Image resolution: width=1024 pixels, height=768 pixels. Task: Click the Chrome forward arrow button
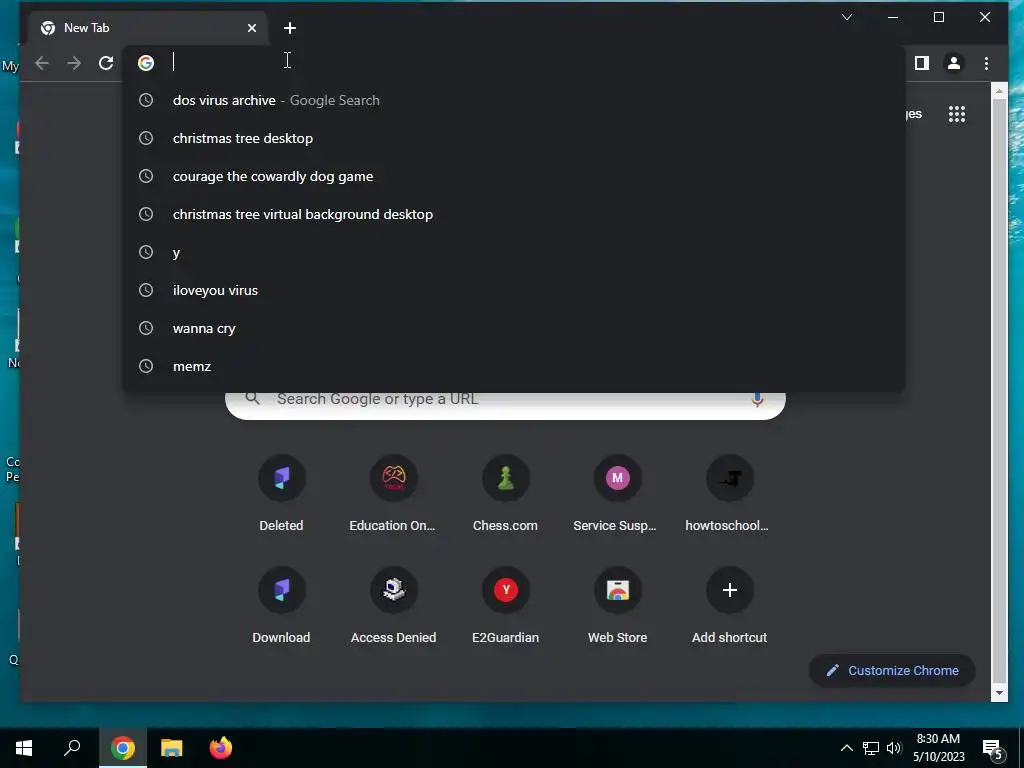pos(74,63)
